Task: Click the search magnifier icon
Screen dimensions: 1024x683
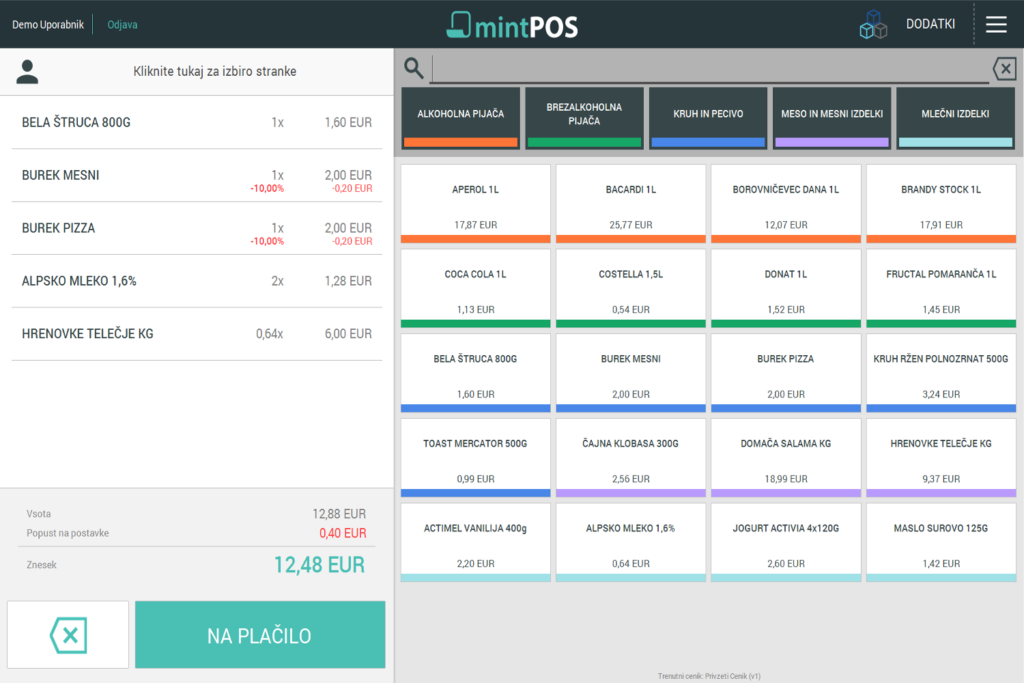Action: click(x=413, y=68)
